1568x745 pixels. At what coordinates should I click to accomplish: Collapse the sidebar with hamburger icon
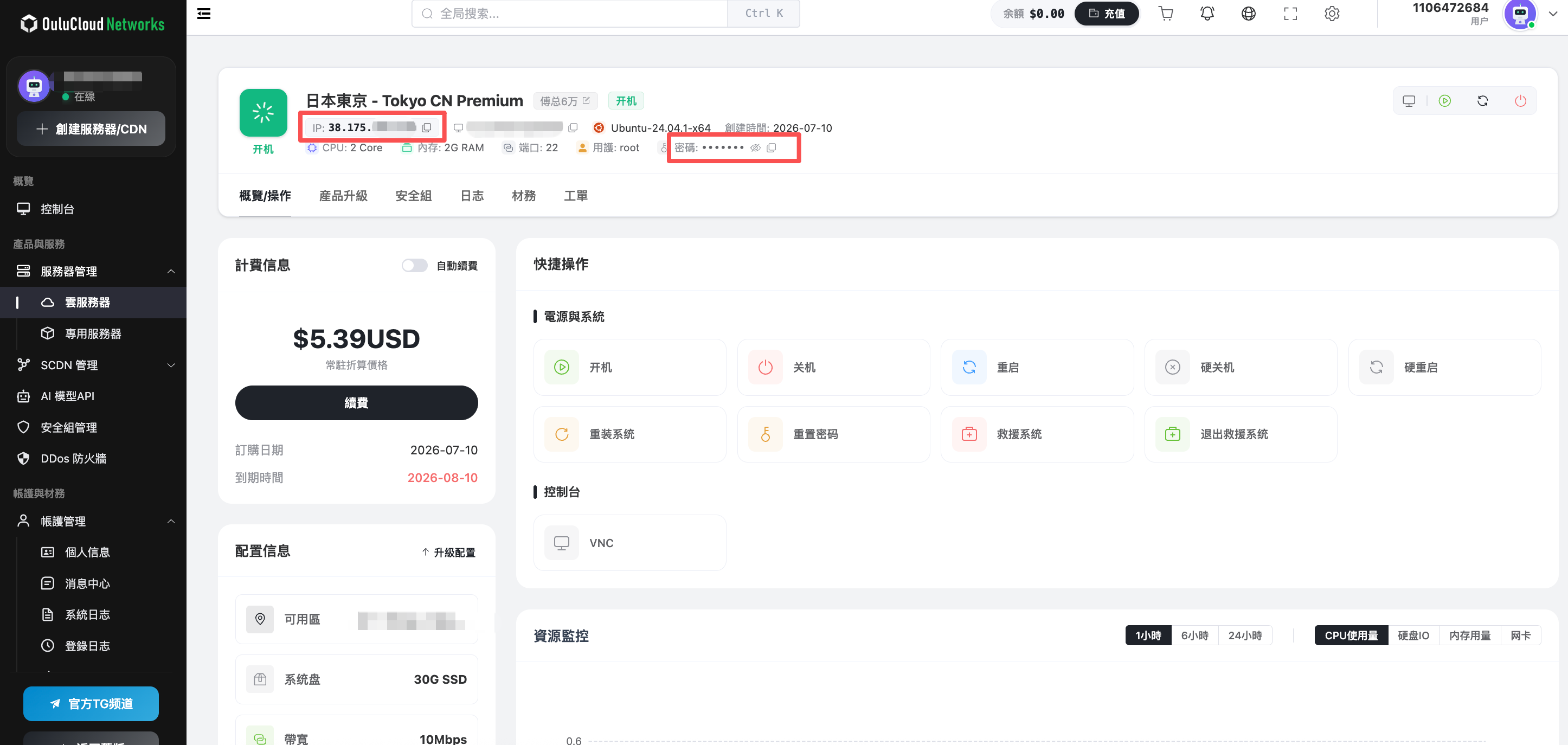tap(204, 14)
